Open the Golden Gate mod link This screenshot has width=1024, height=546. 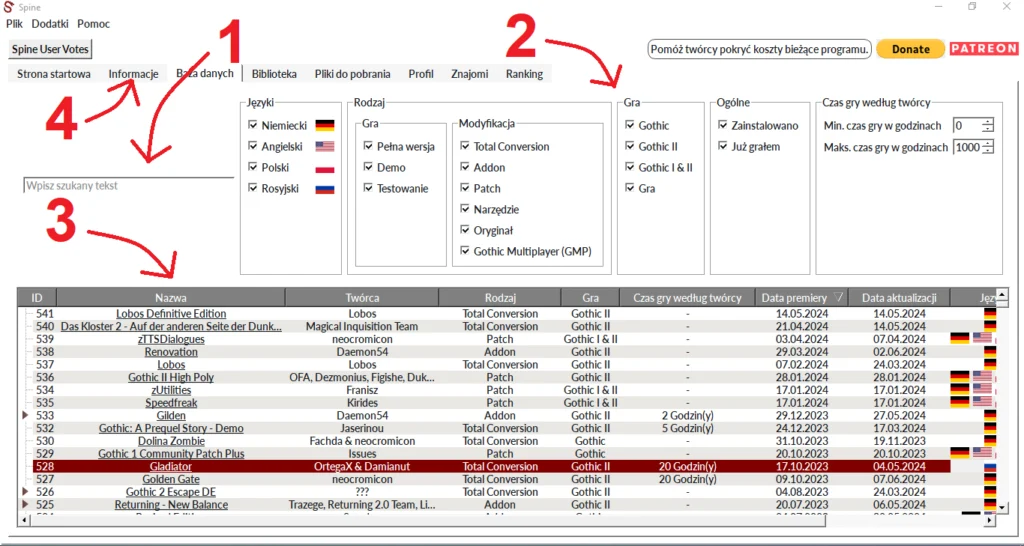point(171,479)
